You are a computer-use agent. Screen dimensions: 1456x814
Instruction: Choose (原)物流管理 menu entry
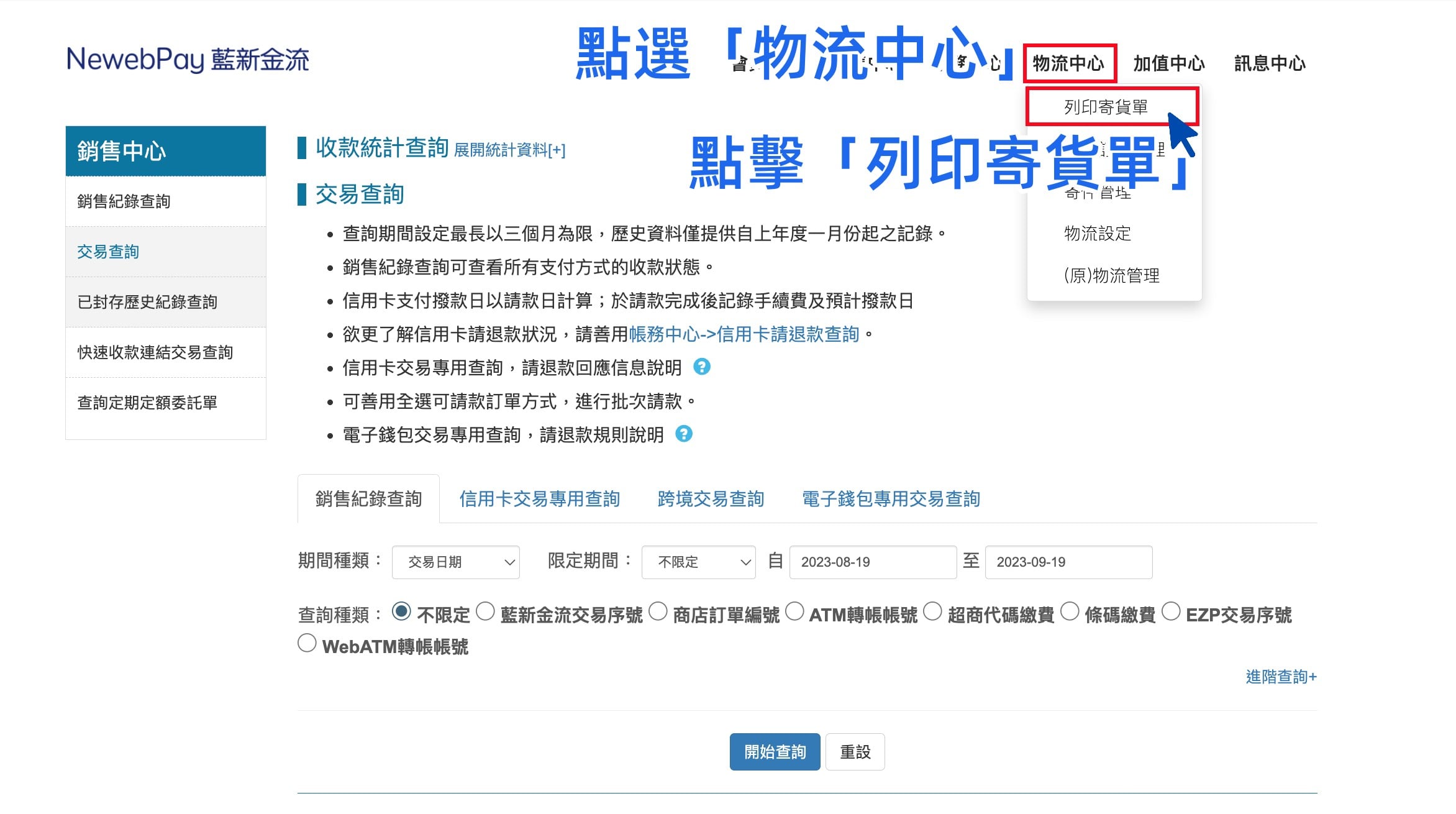point(1111,275)
